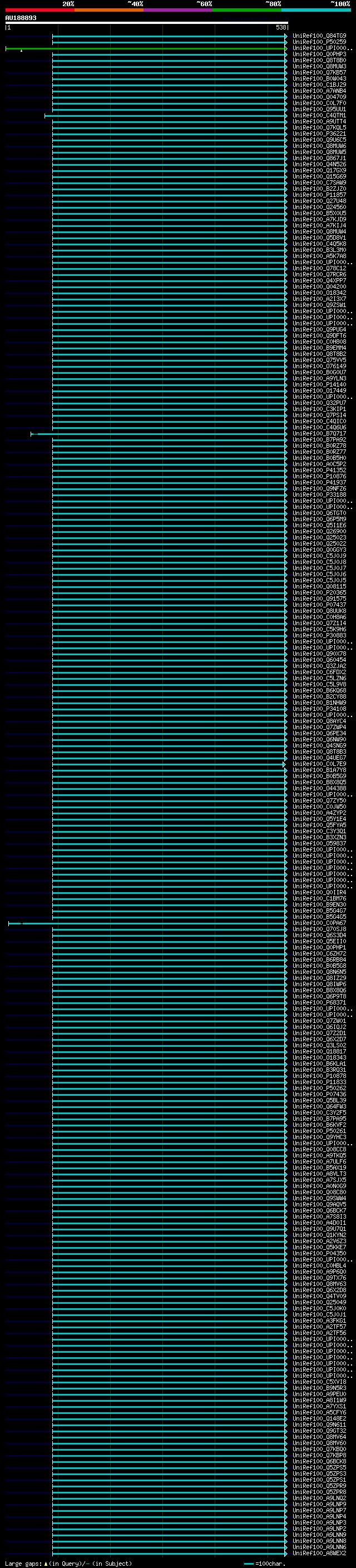The width and height of the screenshot is (356, 1568).
Task: Open the UniRef100_Q24560 entry
Action: point(319,207)
